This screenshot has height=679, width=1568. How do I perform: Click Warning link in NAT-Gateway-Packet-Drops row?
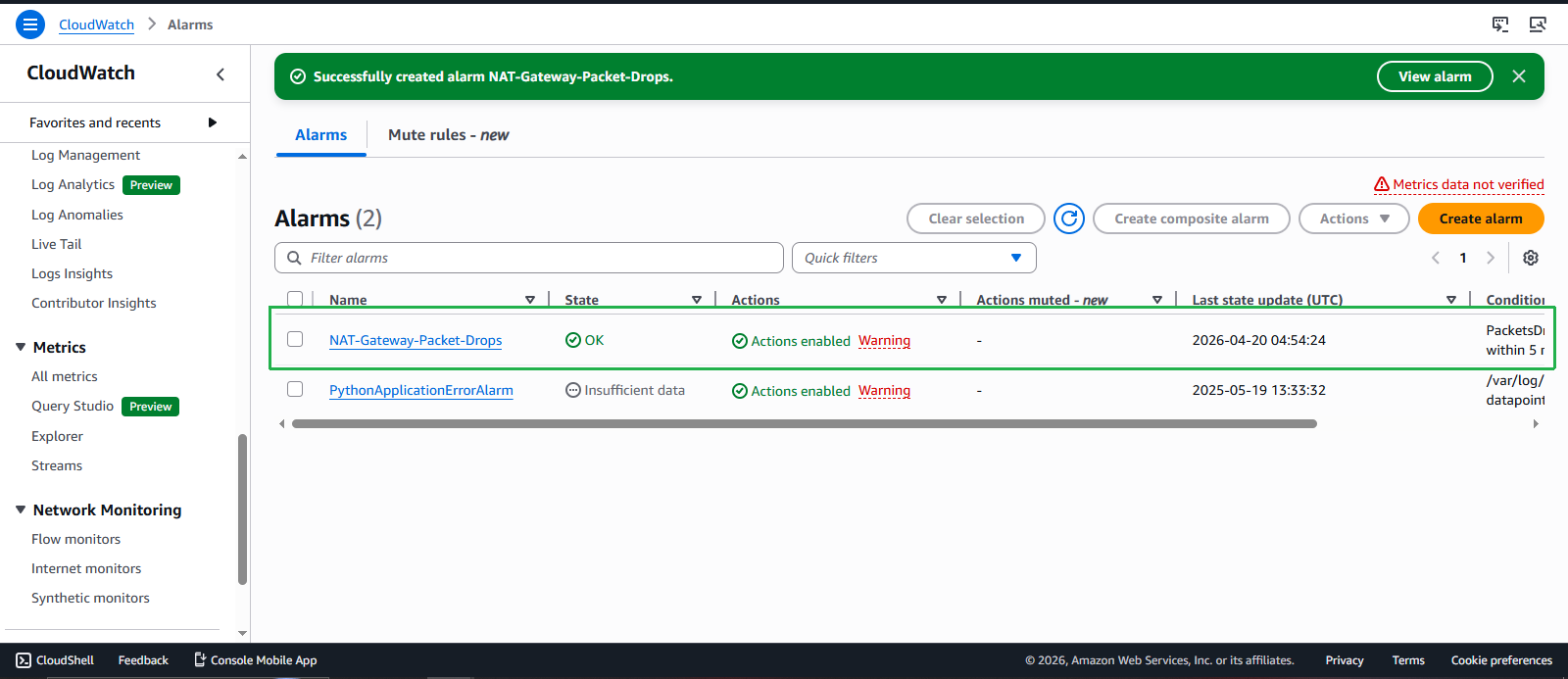pyautogui.click(x=884, y=340)
